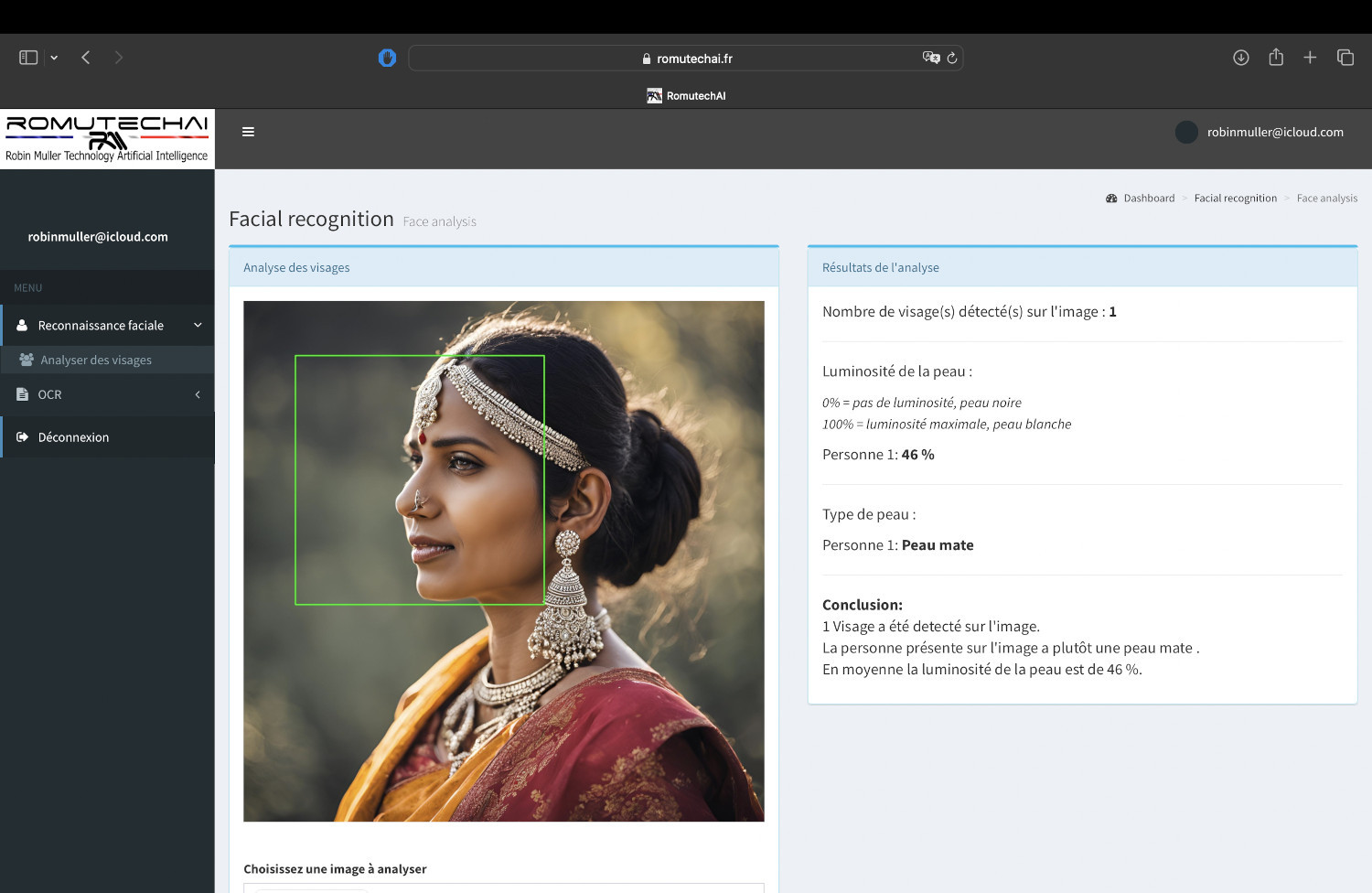Click the Share icon in toolbar

coord(1276,58)
